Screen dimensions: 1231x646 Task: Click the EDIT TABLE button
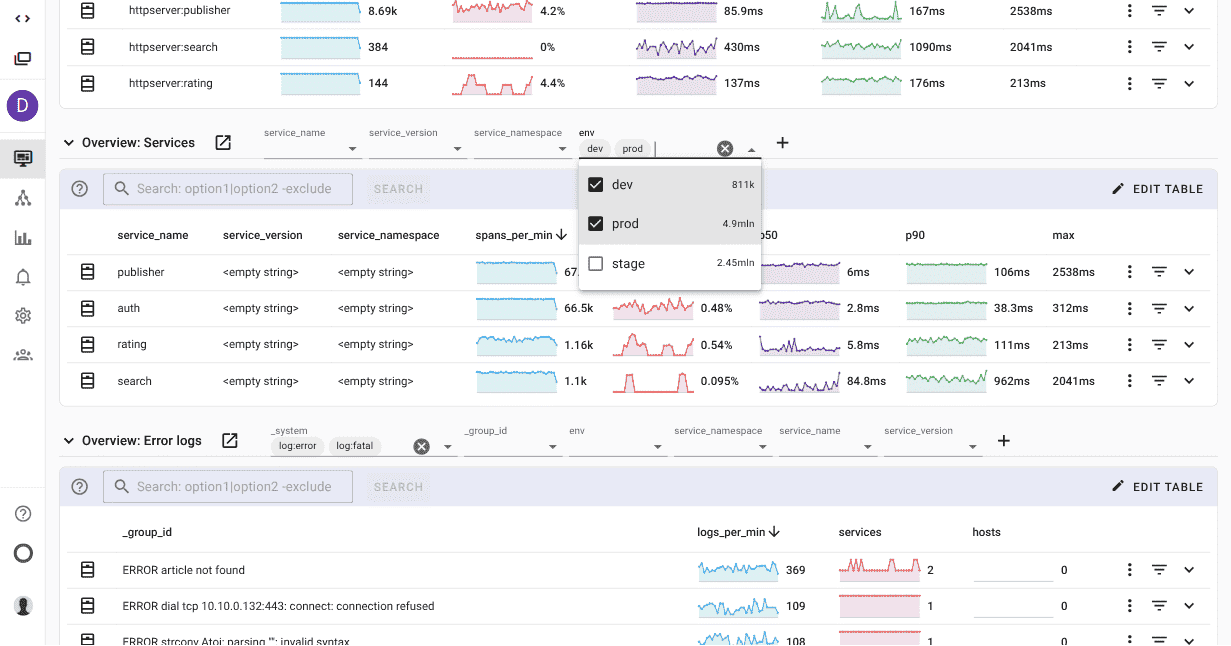(1156, 188)
